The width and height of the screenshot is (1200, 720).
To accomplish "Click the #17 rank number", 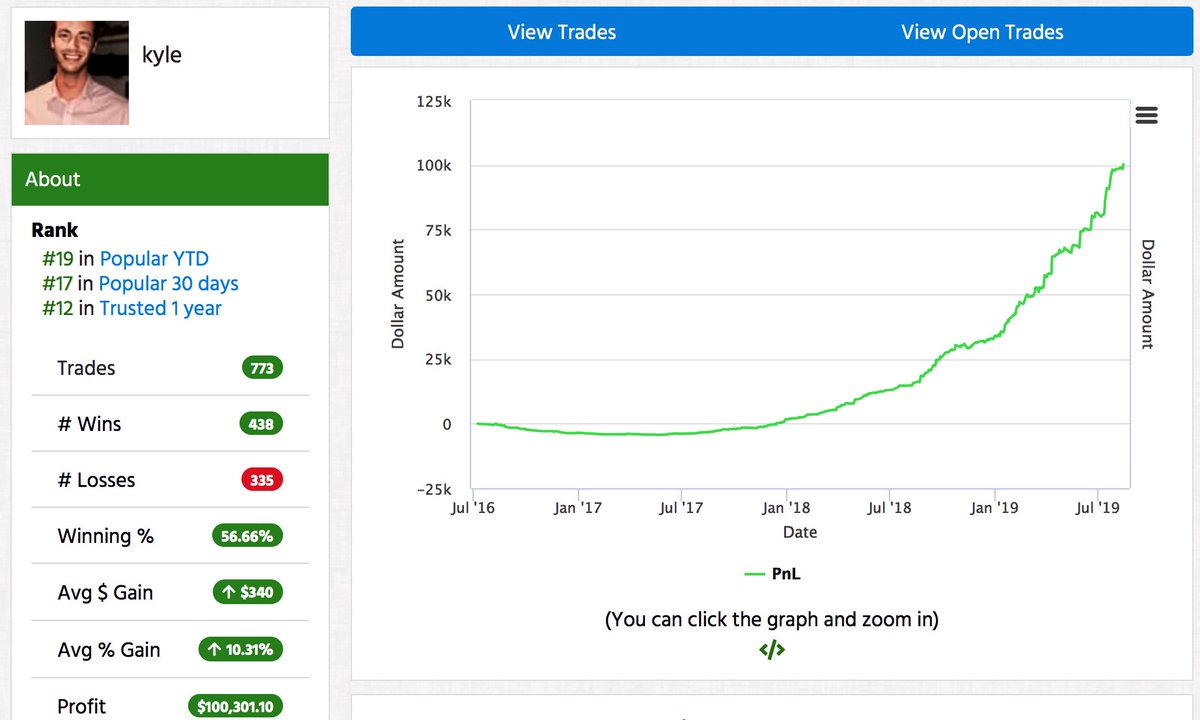I will point(58,284).
